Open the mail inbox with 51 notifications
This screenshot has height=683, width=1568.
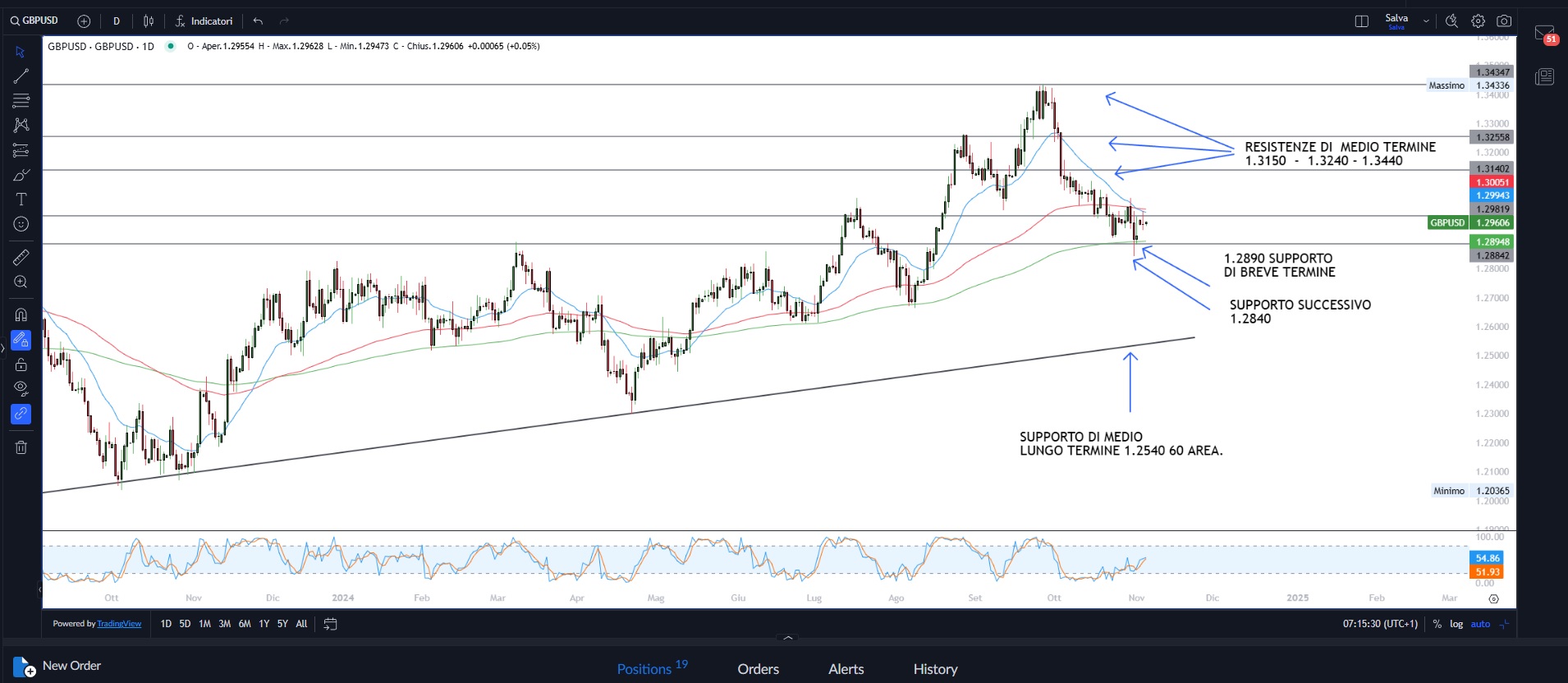(x=1544, y=34)
